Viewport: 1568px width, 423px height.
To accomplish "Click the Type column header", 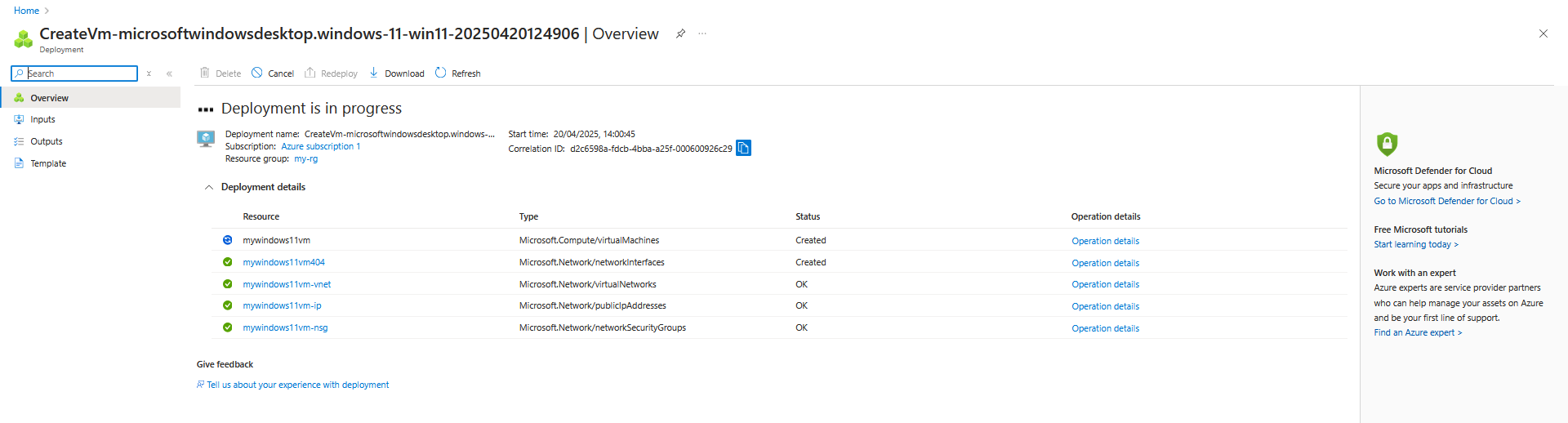I will point(528,216).
